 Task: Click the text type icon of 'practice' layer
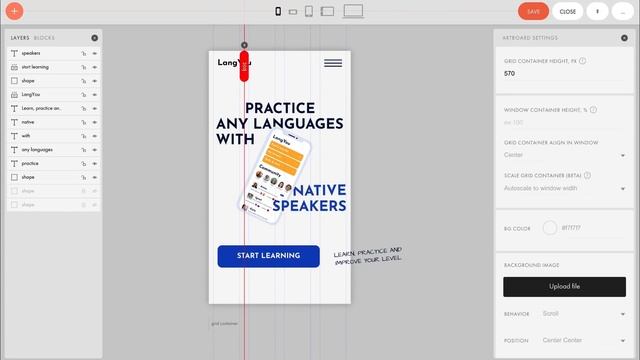click(14, 164)
